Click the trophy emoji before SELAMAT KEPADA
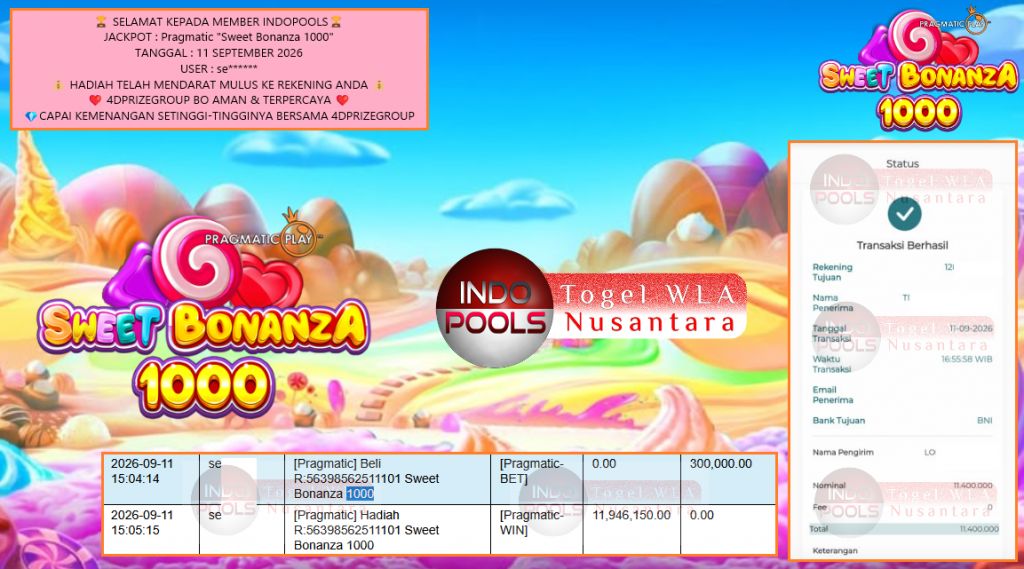The height and width of the screenshot is (569, 1024). (101, 22)
